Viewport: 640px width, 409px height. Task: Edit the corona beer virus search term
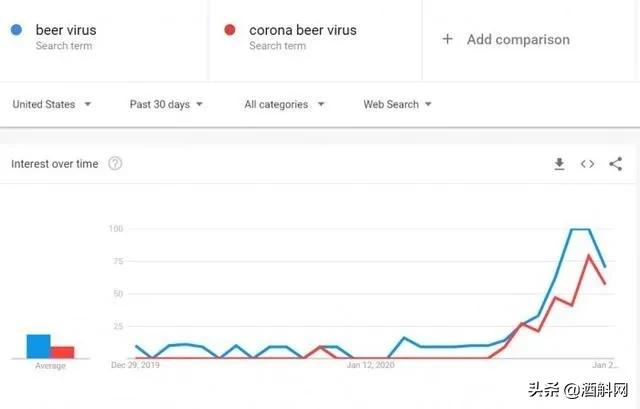point(302,30)
